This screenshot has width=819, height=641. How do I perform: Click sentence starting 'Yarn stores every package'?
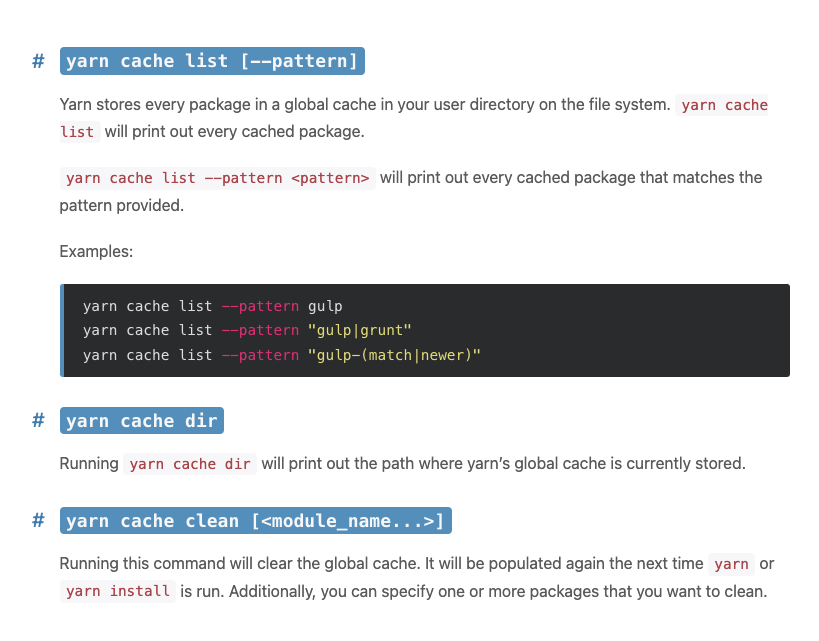pyautogui.click(x=365, y=104)
